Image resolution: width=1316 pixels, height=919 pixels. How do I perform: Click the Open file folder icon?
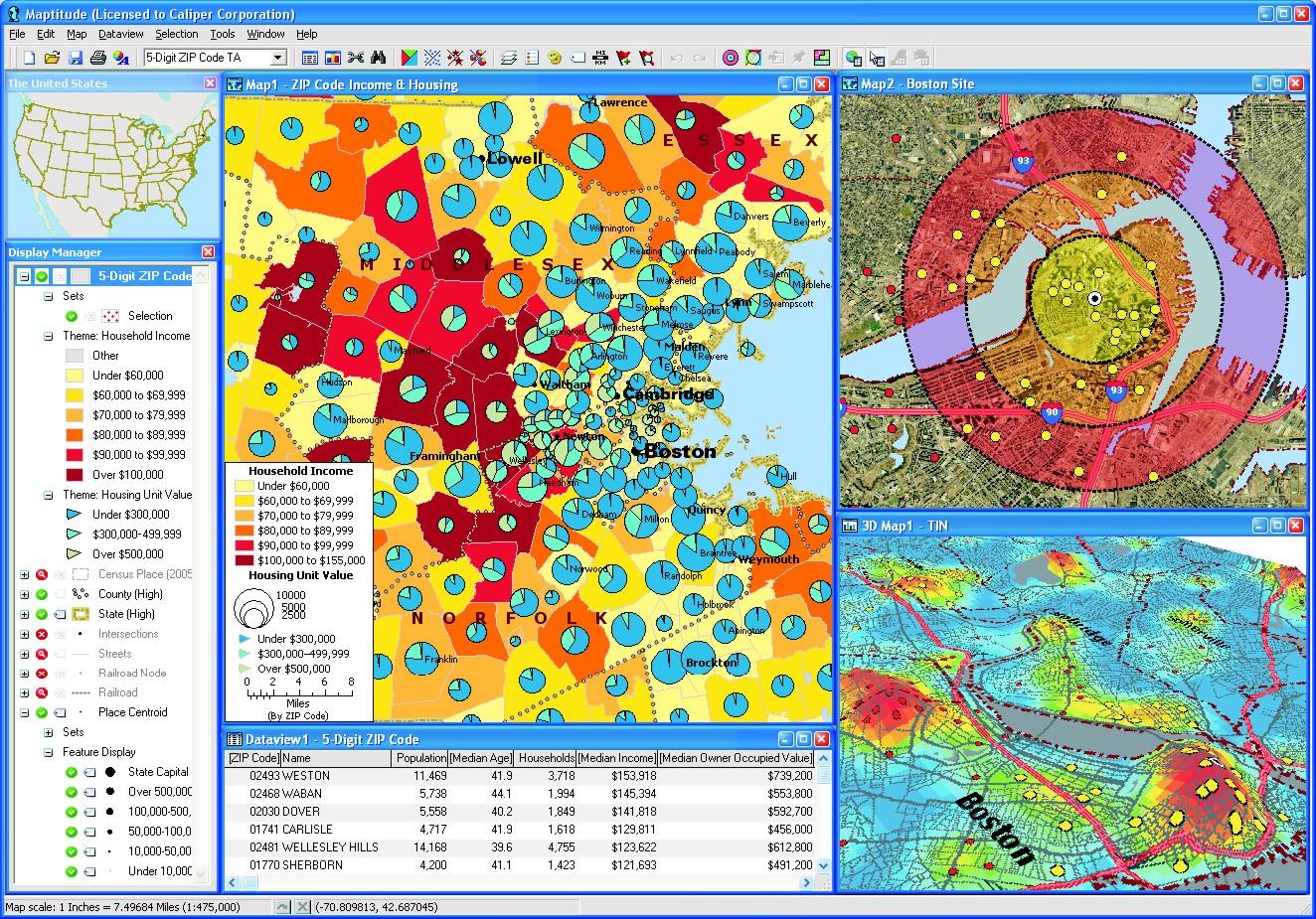tap(52, 58)
